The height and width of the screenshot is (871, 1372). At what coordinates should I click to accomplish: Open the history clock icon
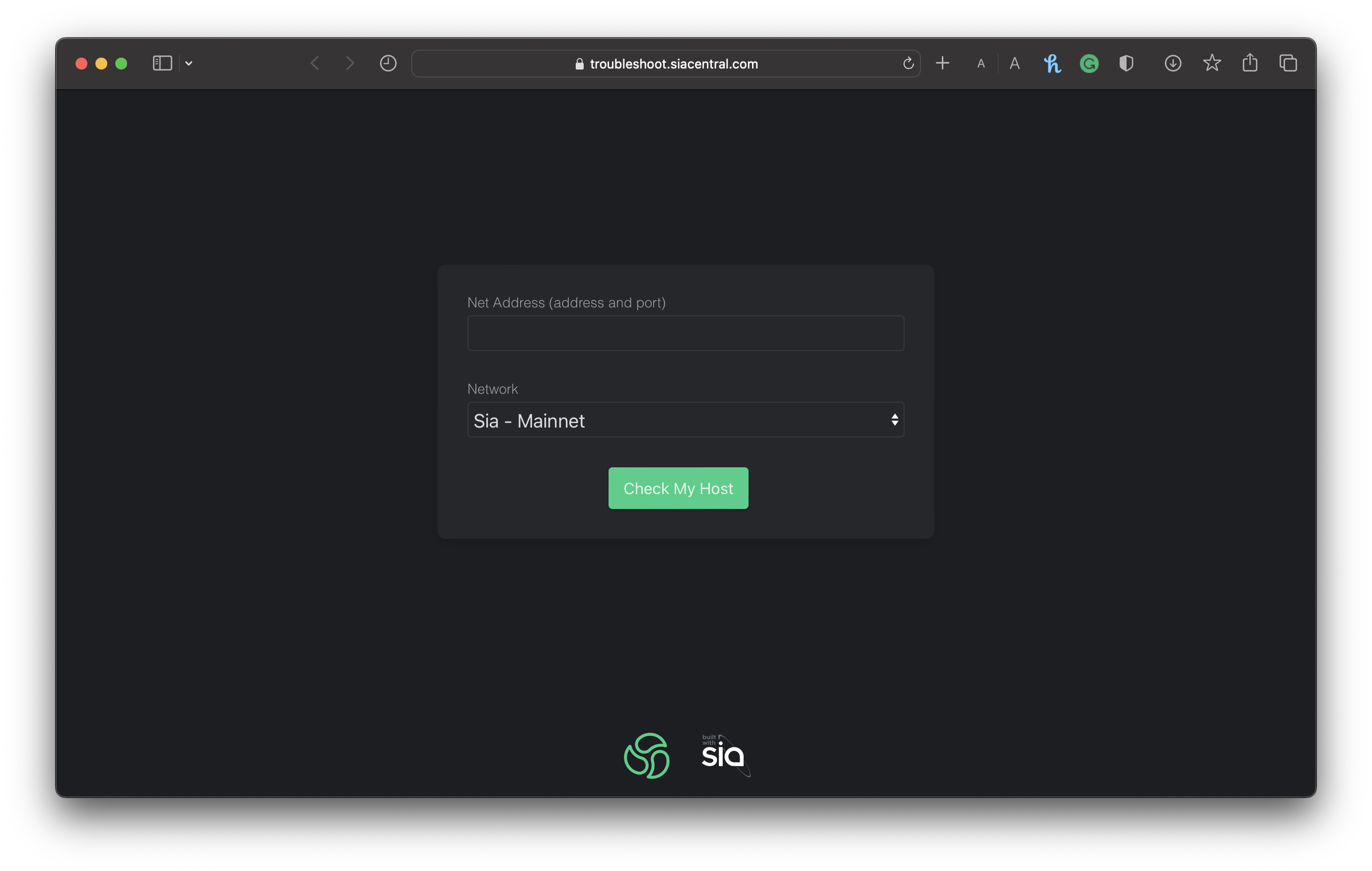[388, 63]
